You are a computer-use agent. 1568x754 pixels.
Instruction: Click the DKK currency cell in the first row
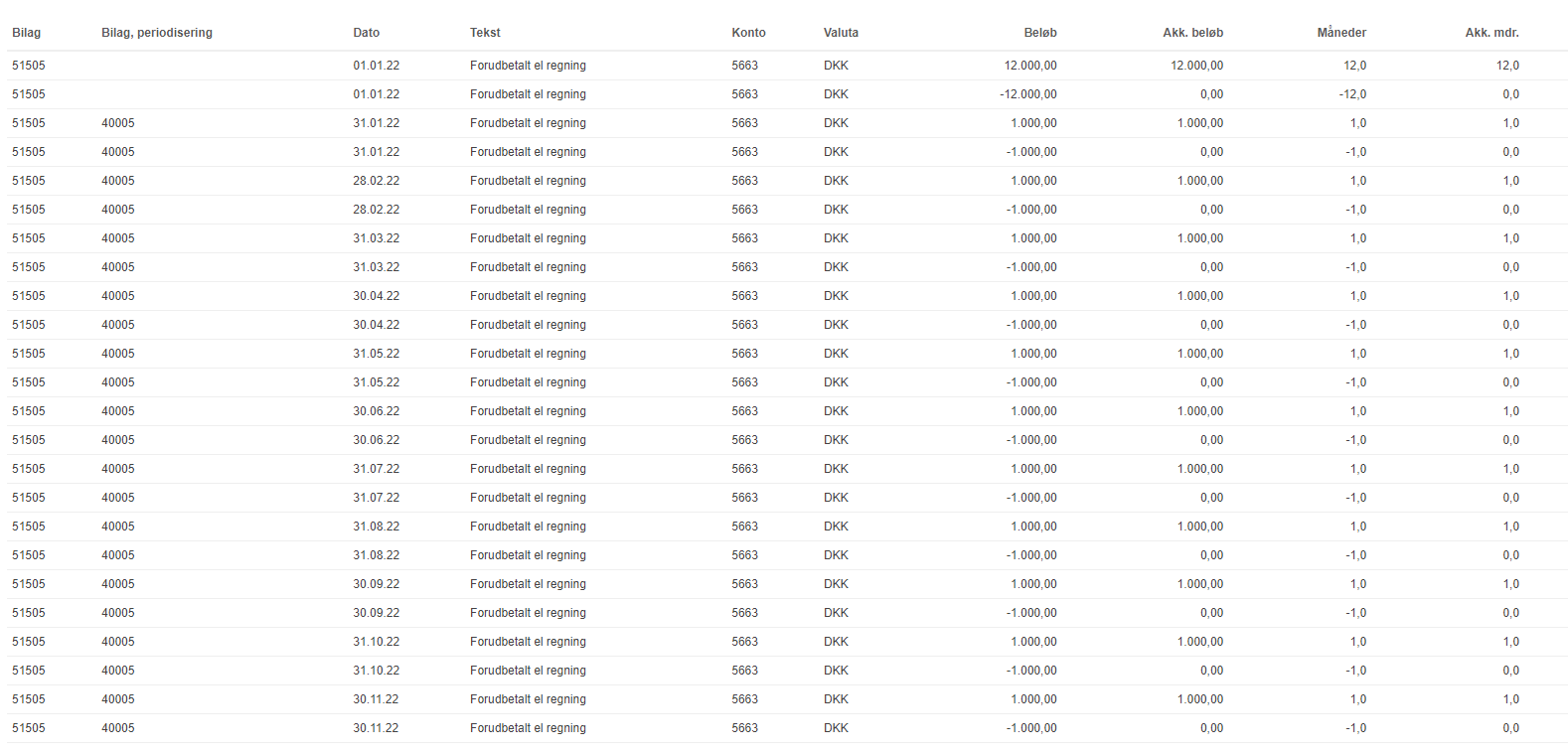[836, 66]
